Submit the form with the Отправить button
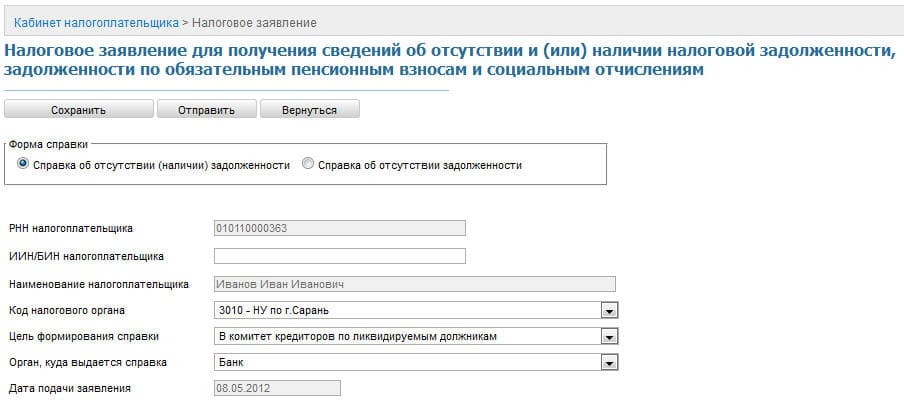The width and height of the screenshot is (904, 419). pyautogui.click(x=206, y=110)
